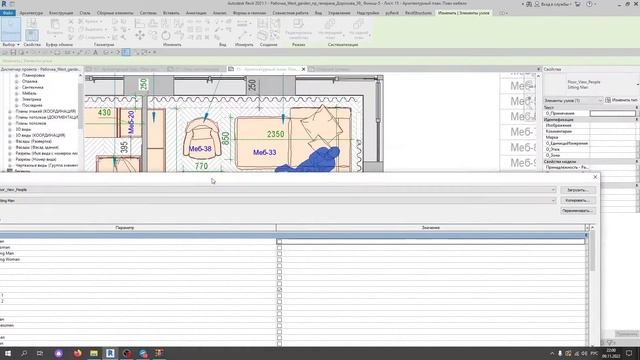
Task: Select the Align tool in Modify panel
Action: (140, 24)
